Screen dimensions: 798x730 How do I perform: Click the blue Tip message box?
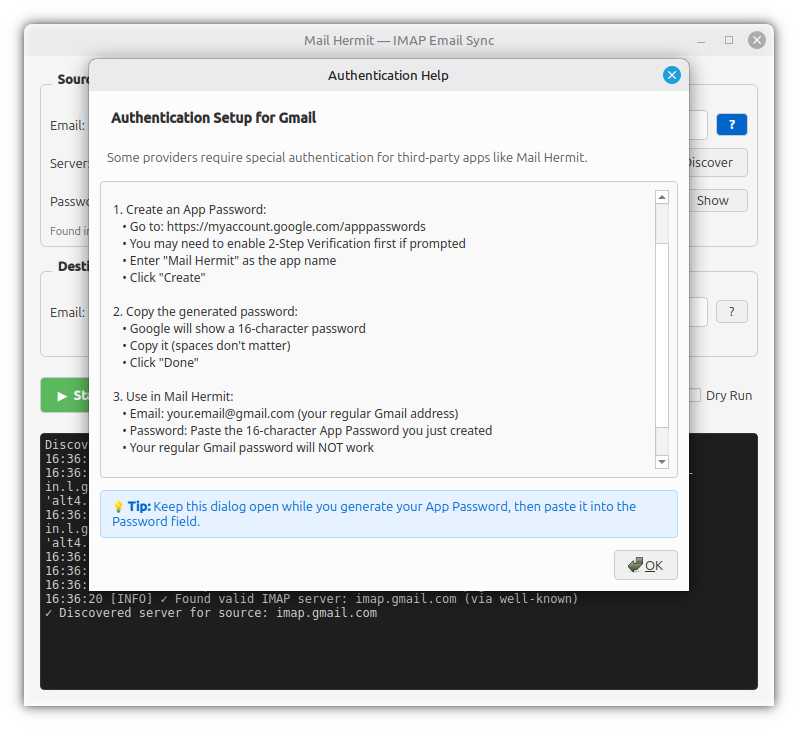click(389, 514)
